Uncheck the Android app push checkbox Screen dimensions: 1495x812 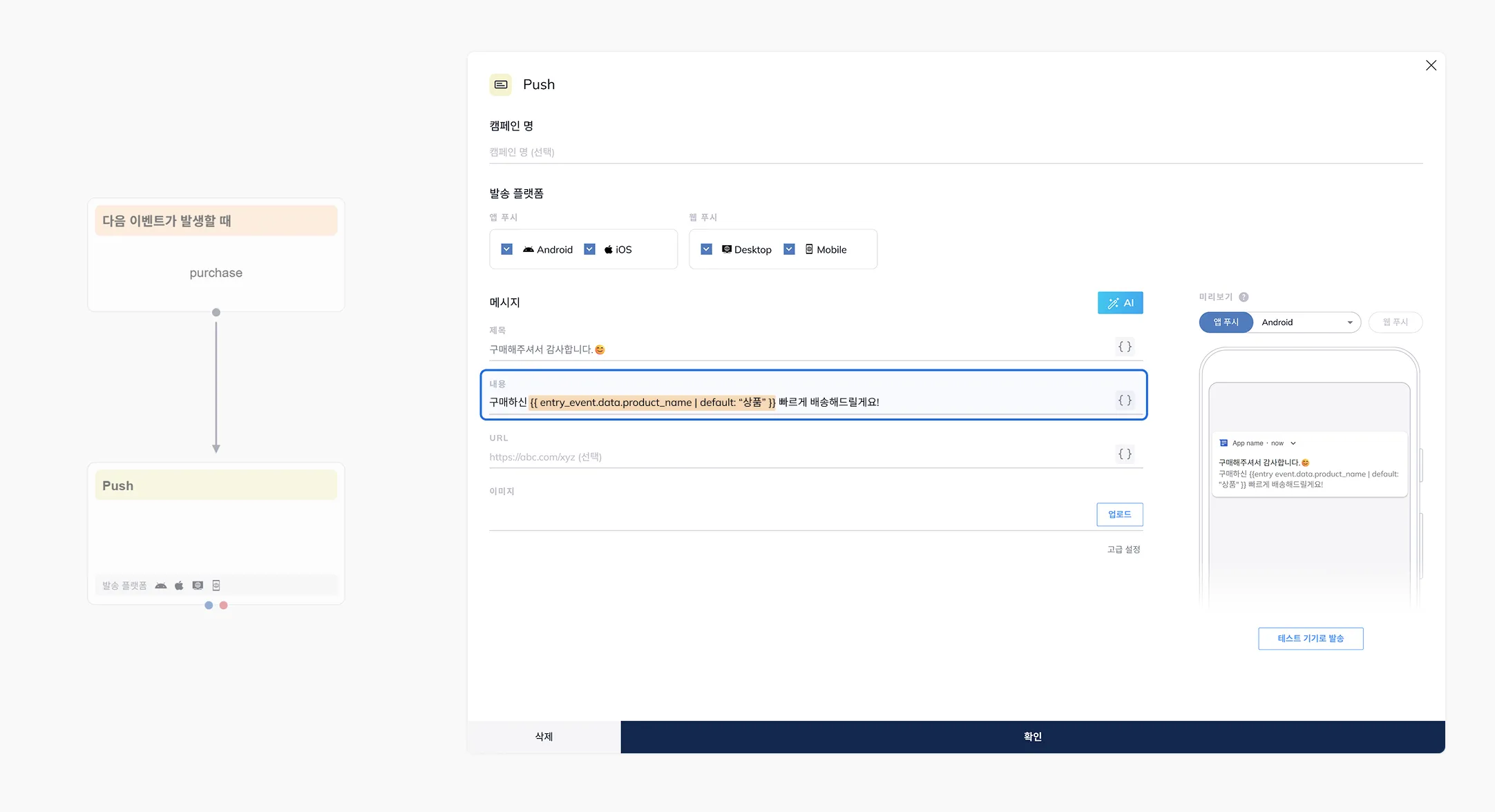click(x=507, y=249)
